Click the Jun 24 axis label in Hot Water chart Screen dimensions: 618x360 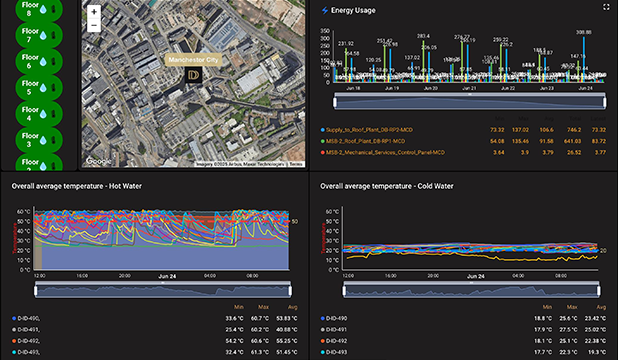(x=167, y=276)
